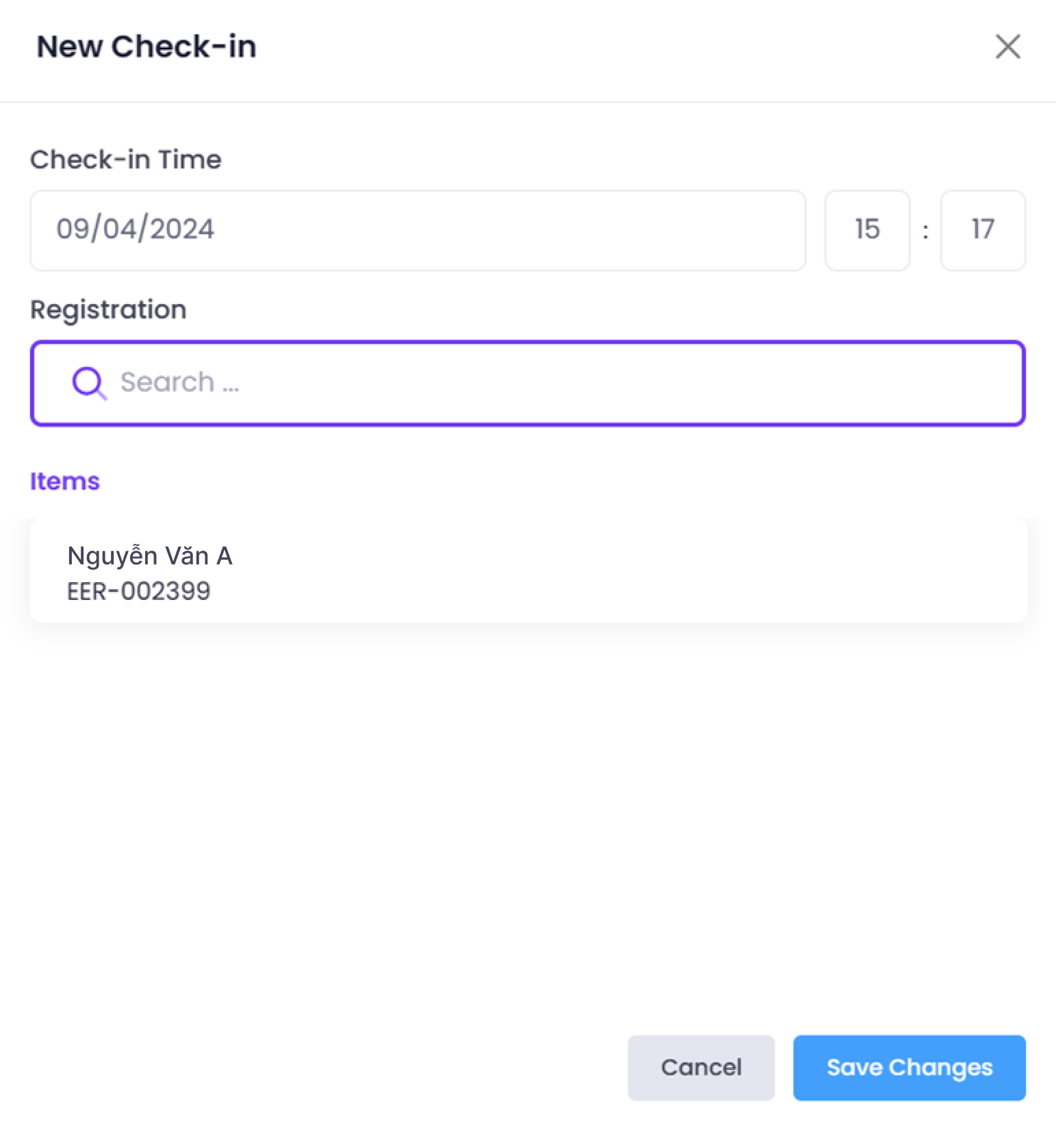Choose Nguyễn Văn A from the items
1056x1148 pixels.
coord(150,556)
